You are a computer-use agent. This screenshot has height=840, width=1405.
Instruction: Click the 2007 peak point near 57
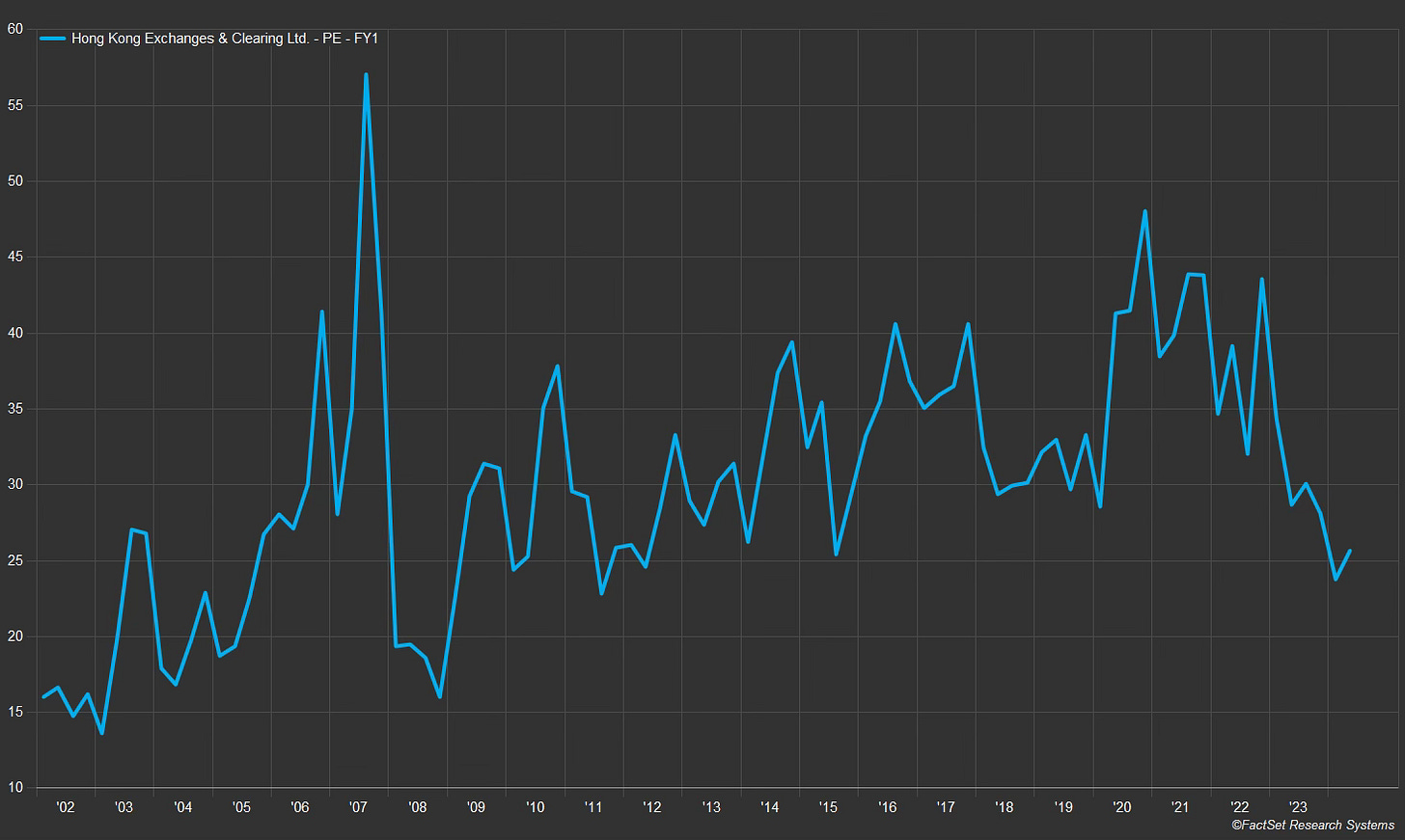pos(366,74)
